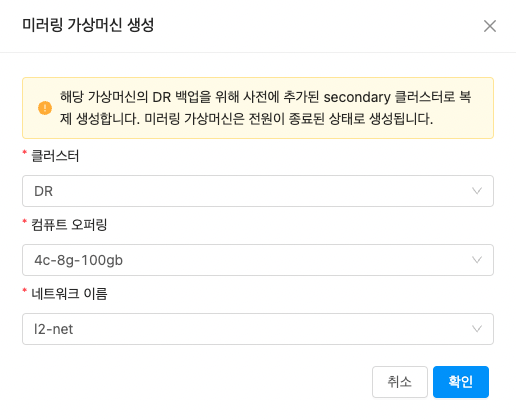
Task: Click the yellow DR backup notice text
Action: (x=265, y=108)
